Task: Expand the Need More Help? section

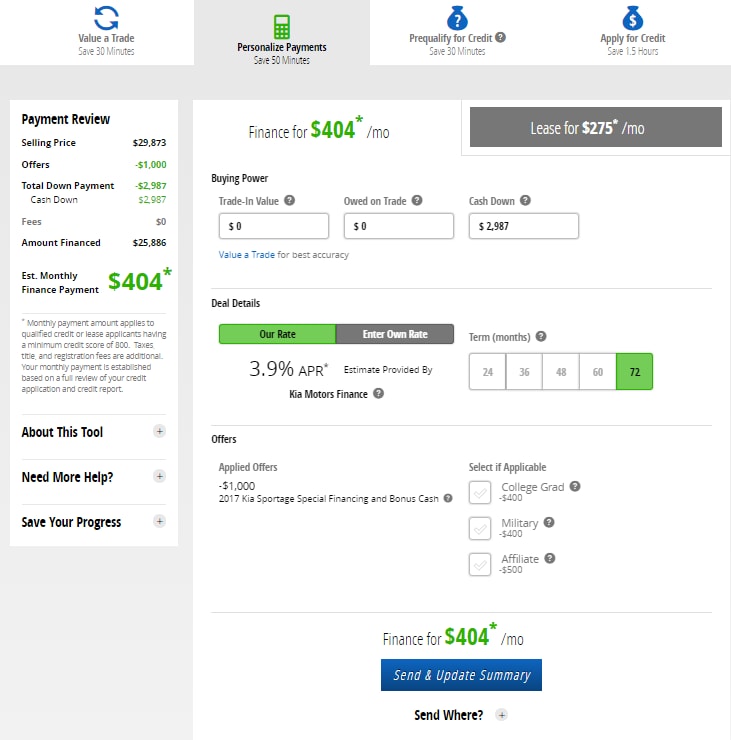Action: pyautogui.click(x=160, y=476)
